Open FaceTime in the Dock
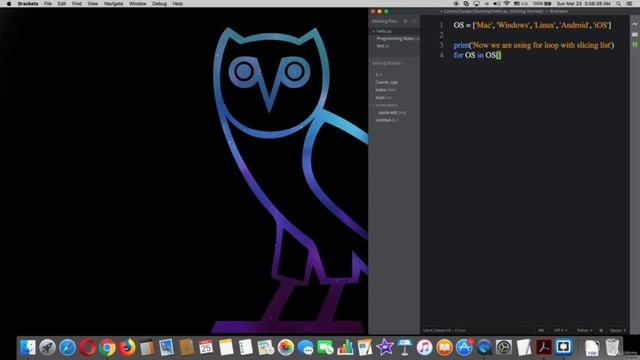 coord(325,348)
